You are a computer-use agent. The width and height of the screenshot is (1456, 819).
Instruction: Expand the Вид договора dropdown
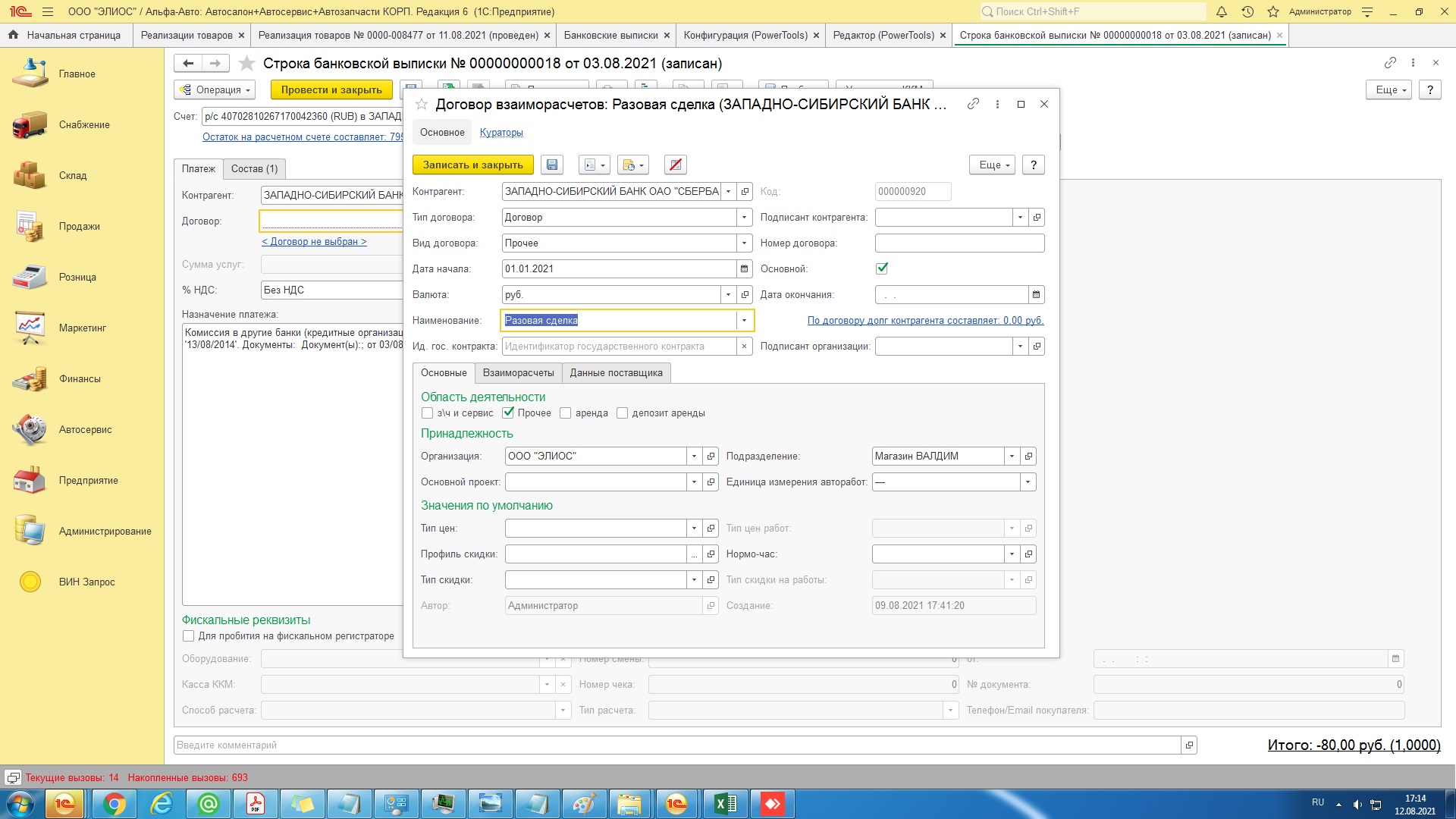(x=745, y=243)
